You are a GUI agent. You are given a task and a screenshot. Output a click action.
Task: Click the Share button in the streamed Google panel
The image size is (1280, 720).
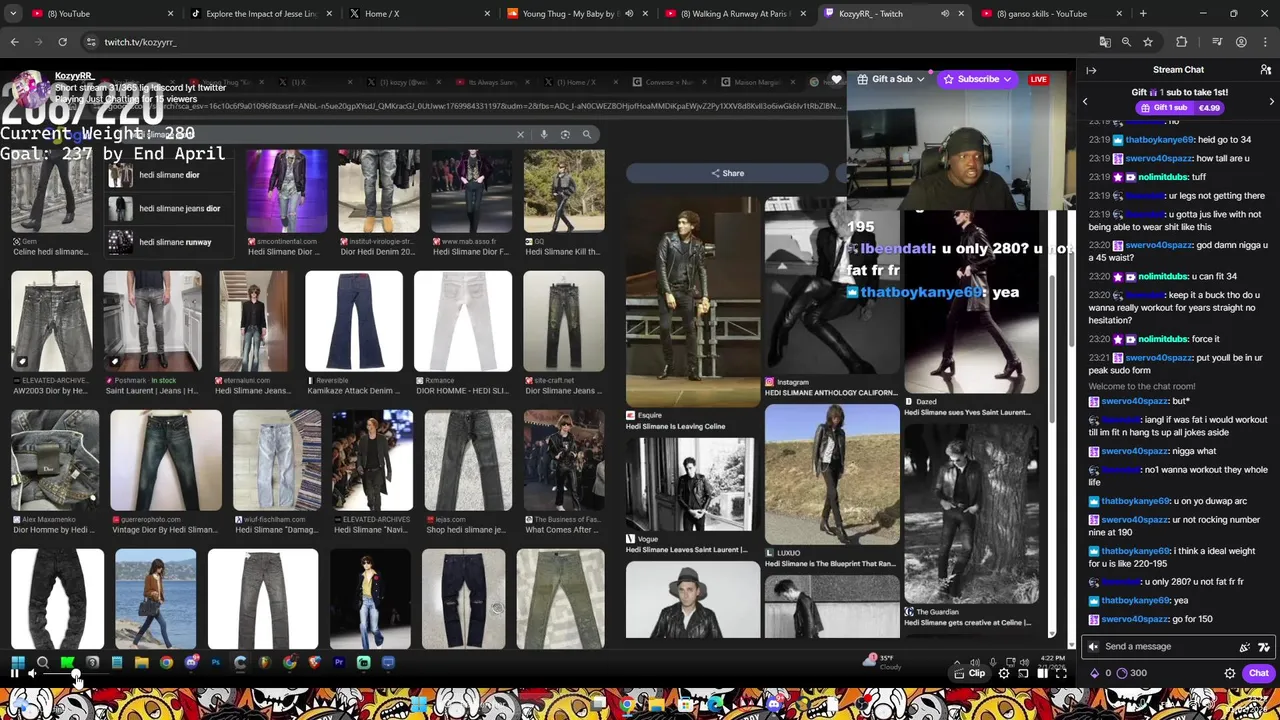click(727, 173)
